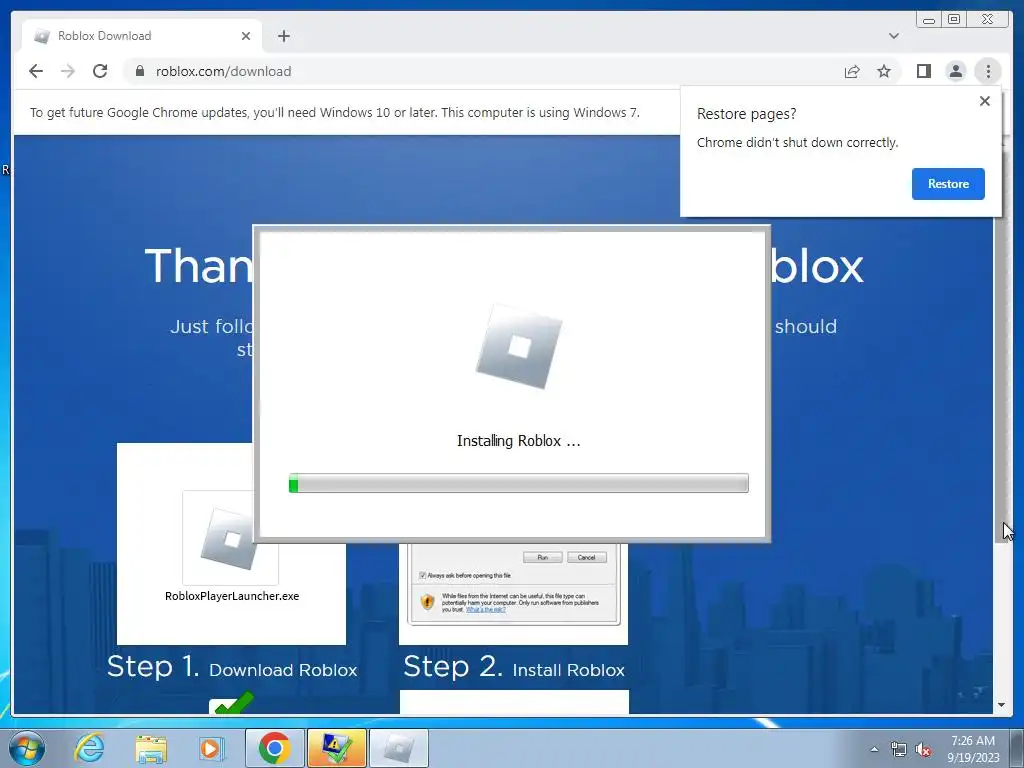The height and width of the screenshot is (768, 1024).
Task: Open the Windows Start button
Action: [x=27, y=748]
